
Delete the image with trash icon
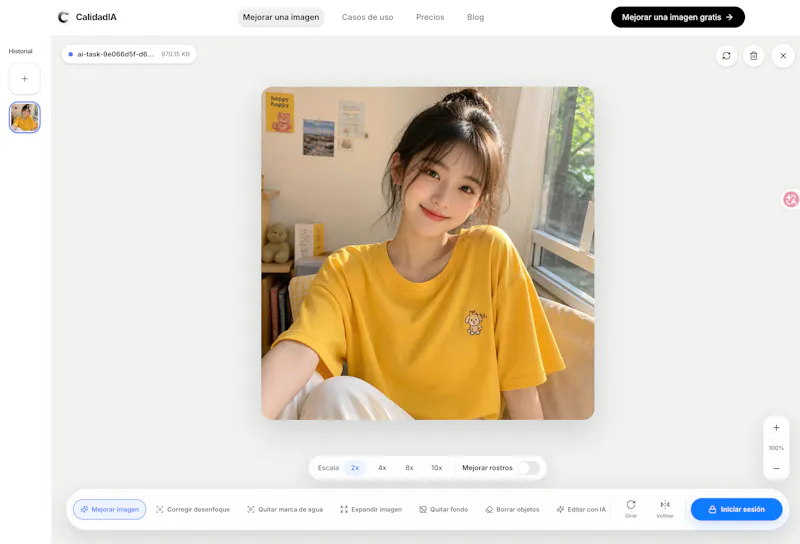(x=754, y=56)
